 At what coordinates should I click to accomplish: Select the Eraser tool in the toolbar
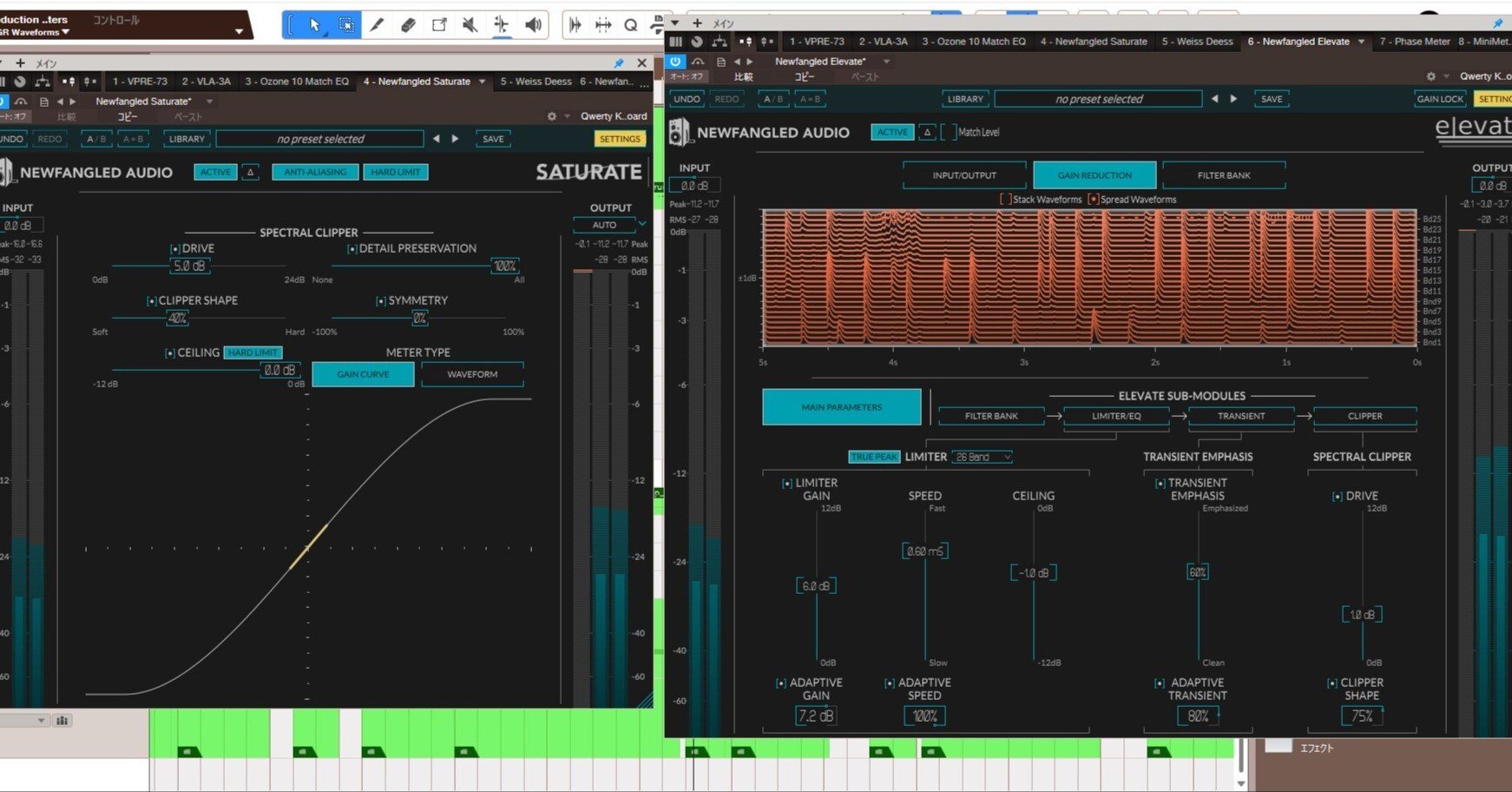[408, 24]
